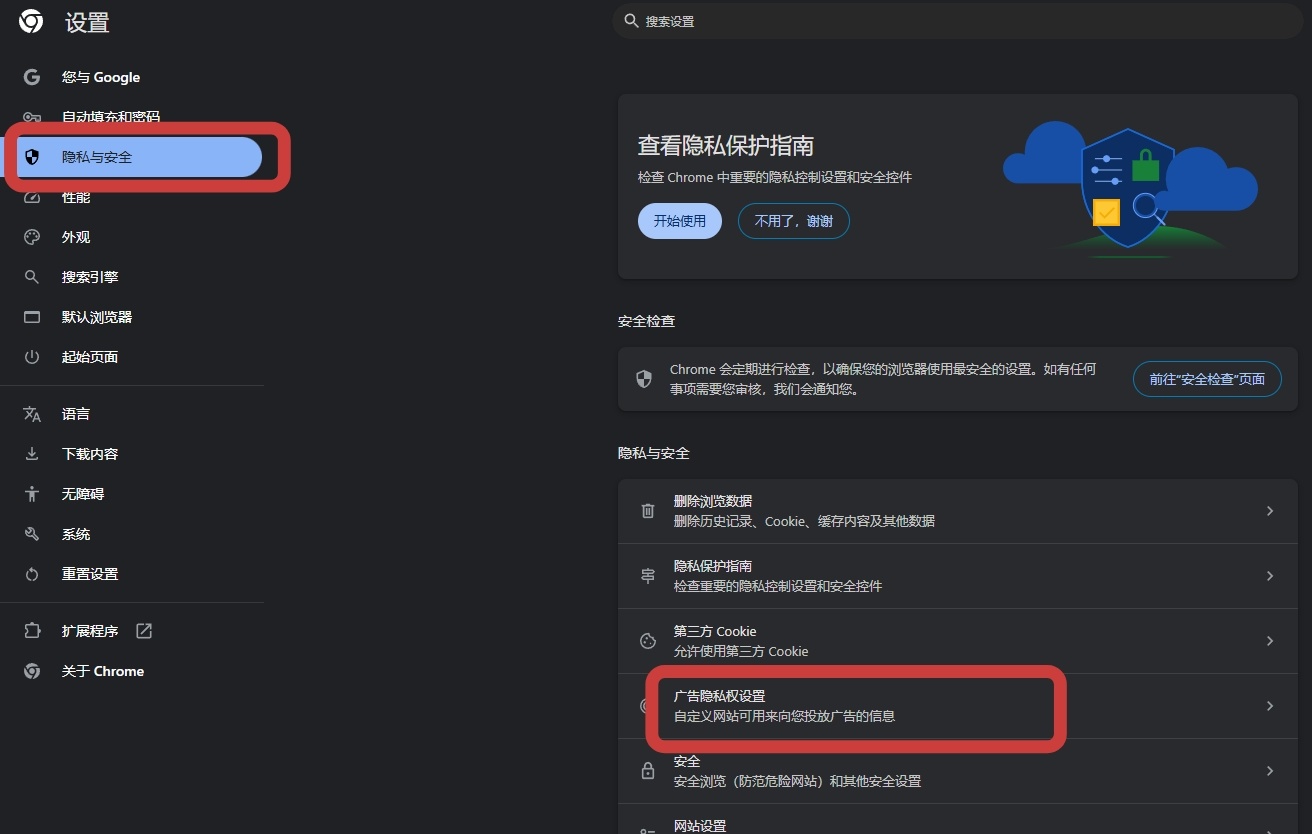Click the translate icon beside 语言

[32, 414]
